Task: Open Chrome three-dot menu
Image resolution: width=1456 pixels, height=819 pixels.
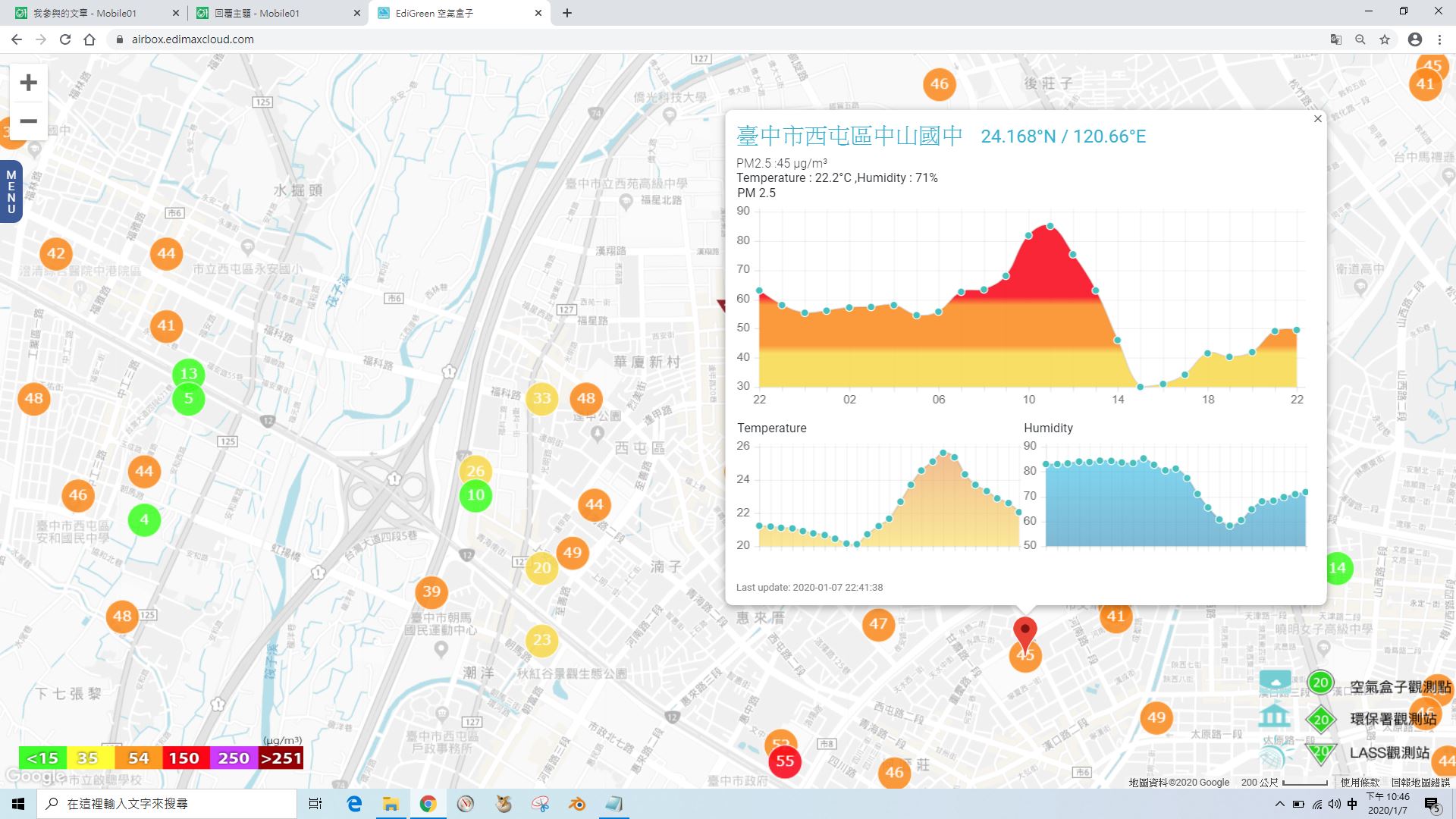Action: (x=1439, y=39)
